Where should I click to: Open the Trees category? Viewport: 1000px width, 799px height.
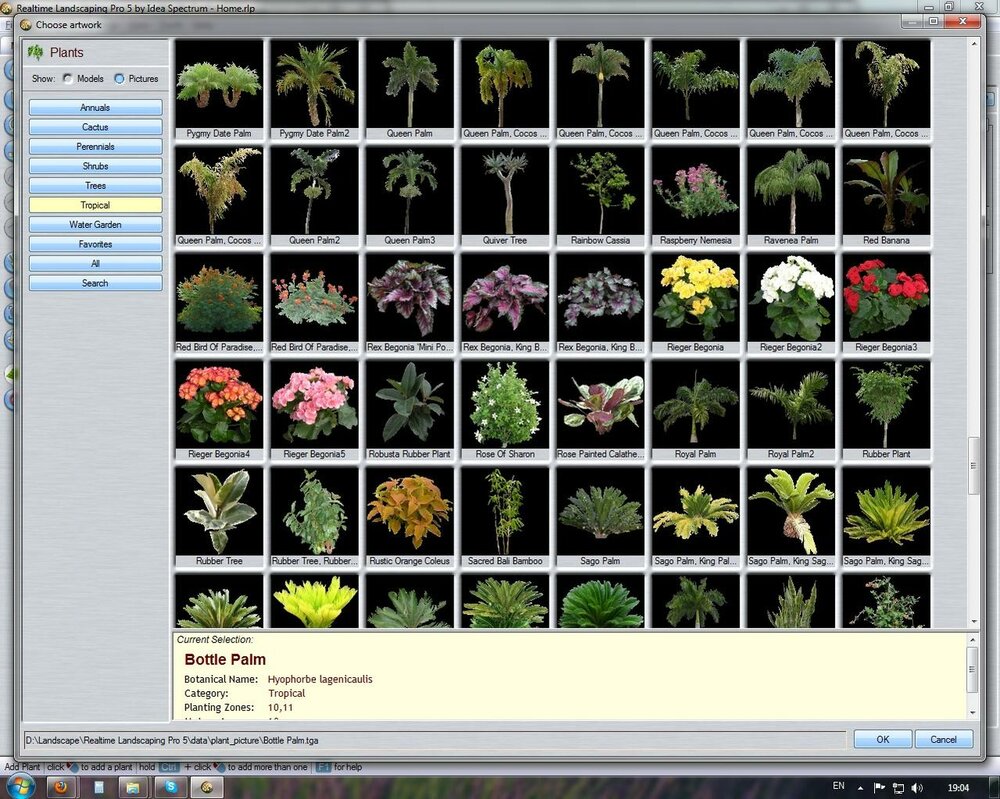pos(95,186)
